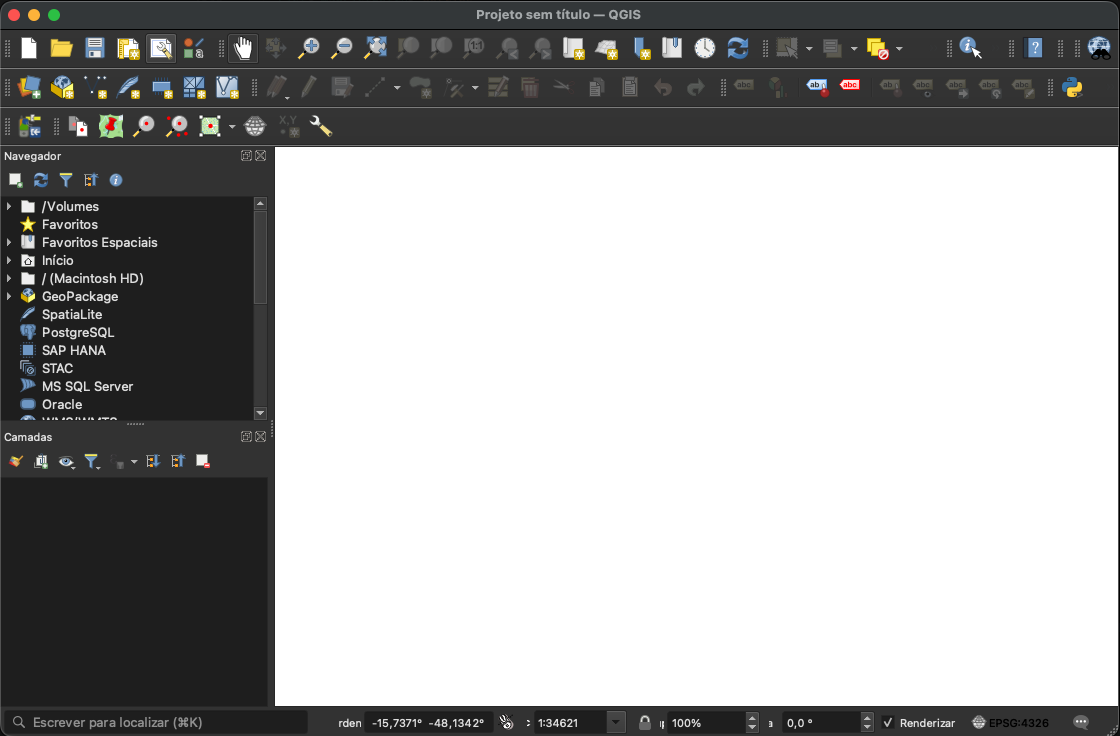Open layer styling panel in Camadas
Screen dimensions: 1120x736
(x=16, y=462)
